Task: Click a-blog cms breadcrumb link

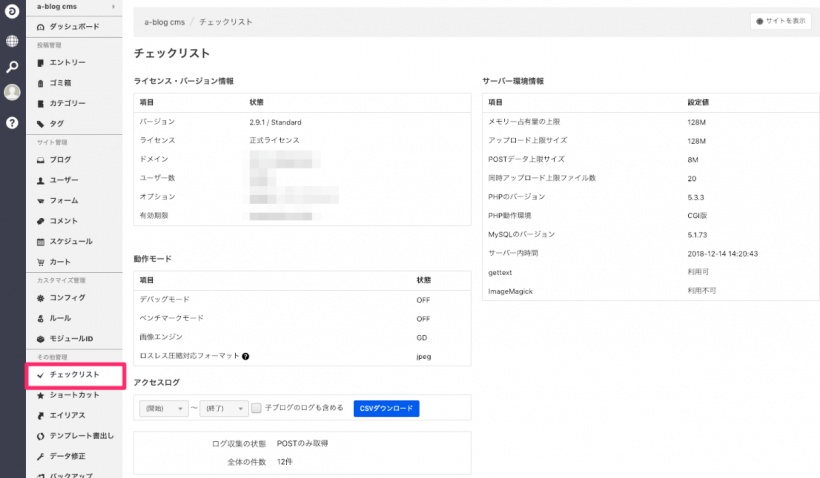Action: click(x=164, y=21)
